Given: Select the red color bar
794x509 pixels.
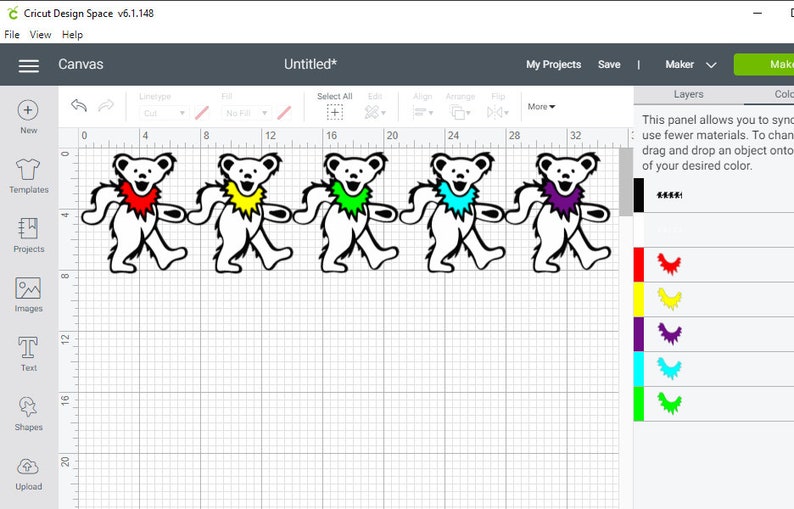Looking at the screenshot, I should (639, 264).
